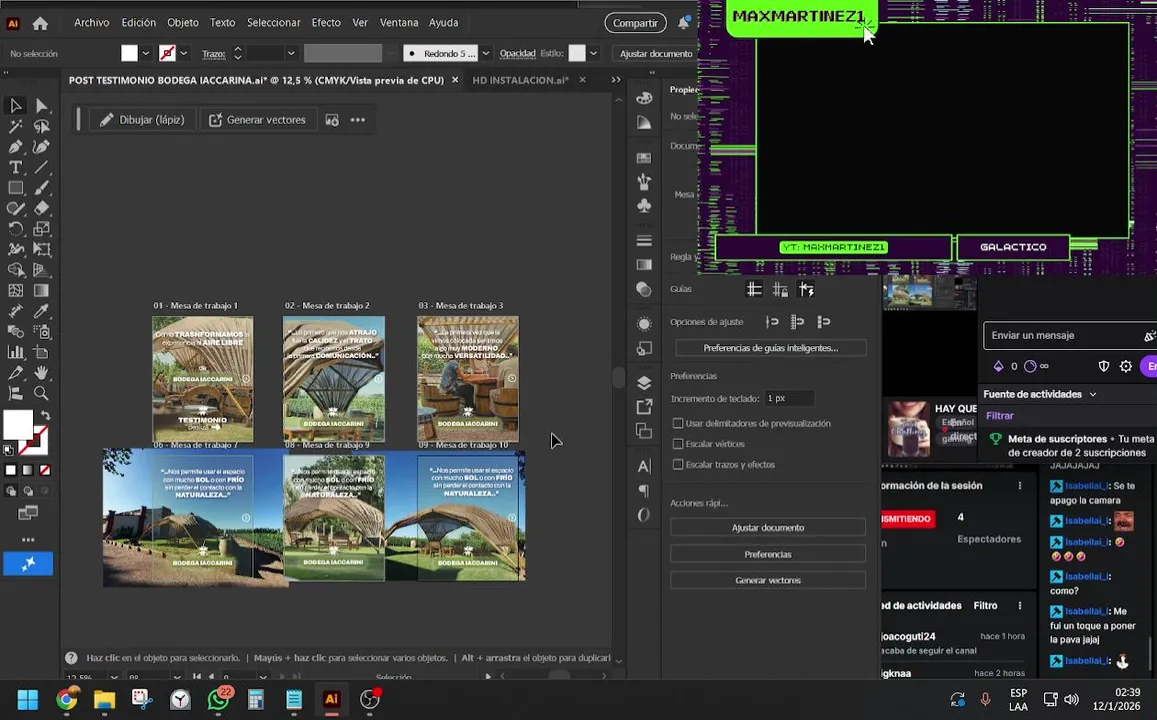
Task: Select the Eyedropper tool
Action: 41,311
